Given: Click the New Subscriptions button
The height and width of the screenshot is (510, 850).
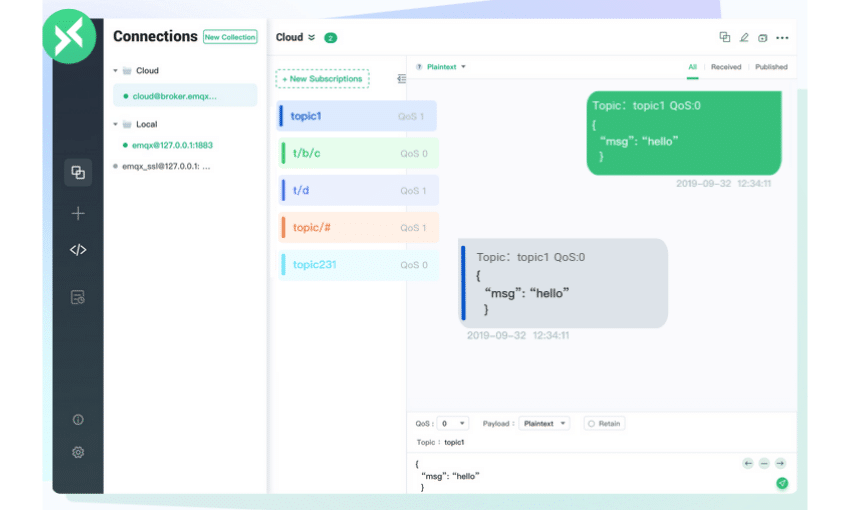Looking at the screenshot, I should click(323, 78).
